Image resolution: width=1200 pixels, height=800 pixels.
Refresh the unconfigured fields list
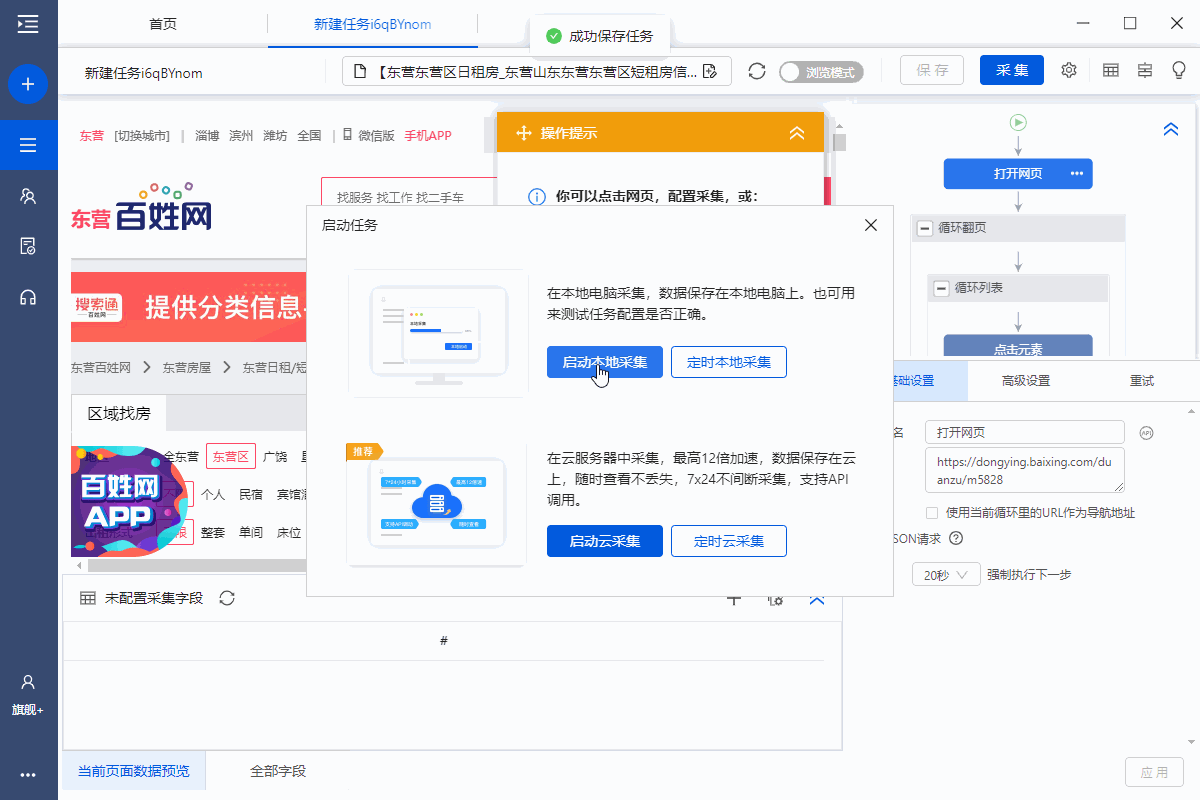227,598
